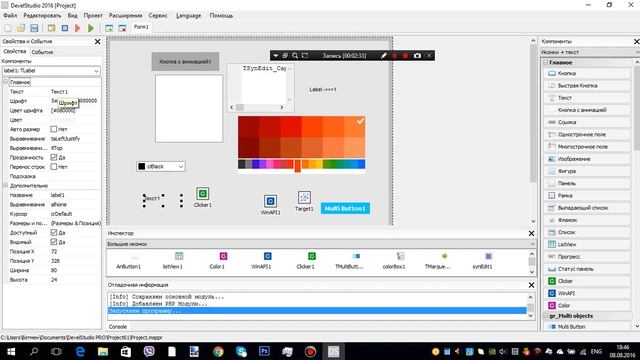Screen dimensions: 640x360
Task: Pick the top-left dark red swatch
Action: [x=249, y=127]
